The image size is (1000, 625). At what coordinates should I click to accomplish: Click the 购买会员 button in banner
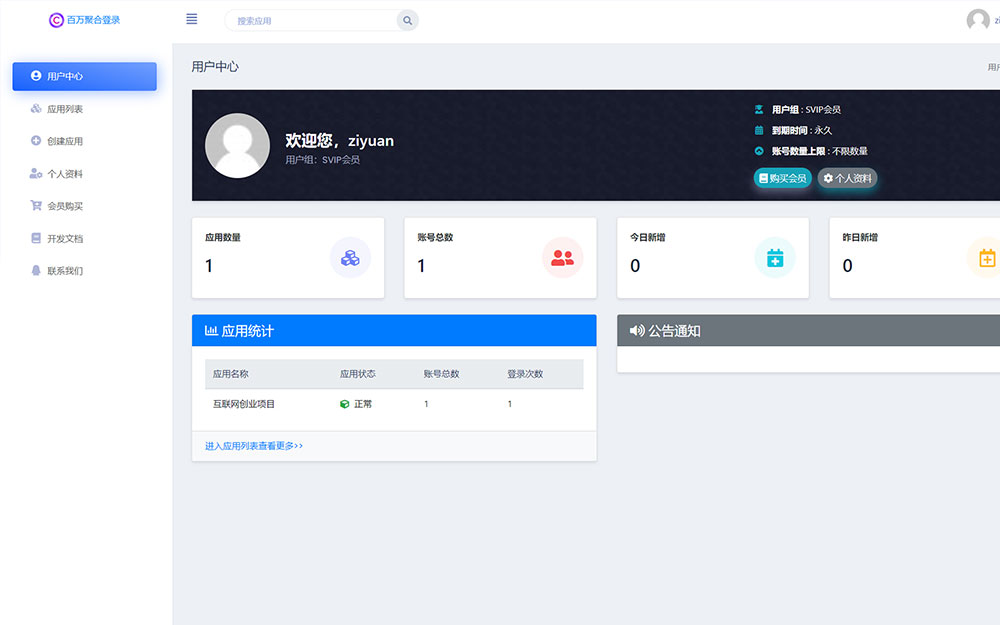[x=782, y=179]
